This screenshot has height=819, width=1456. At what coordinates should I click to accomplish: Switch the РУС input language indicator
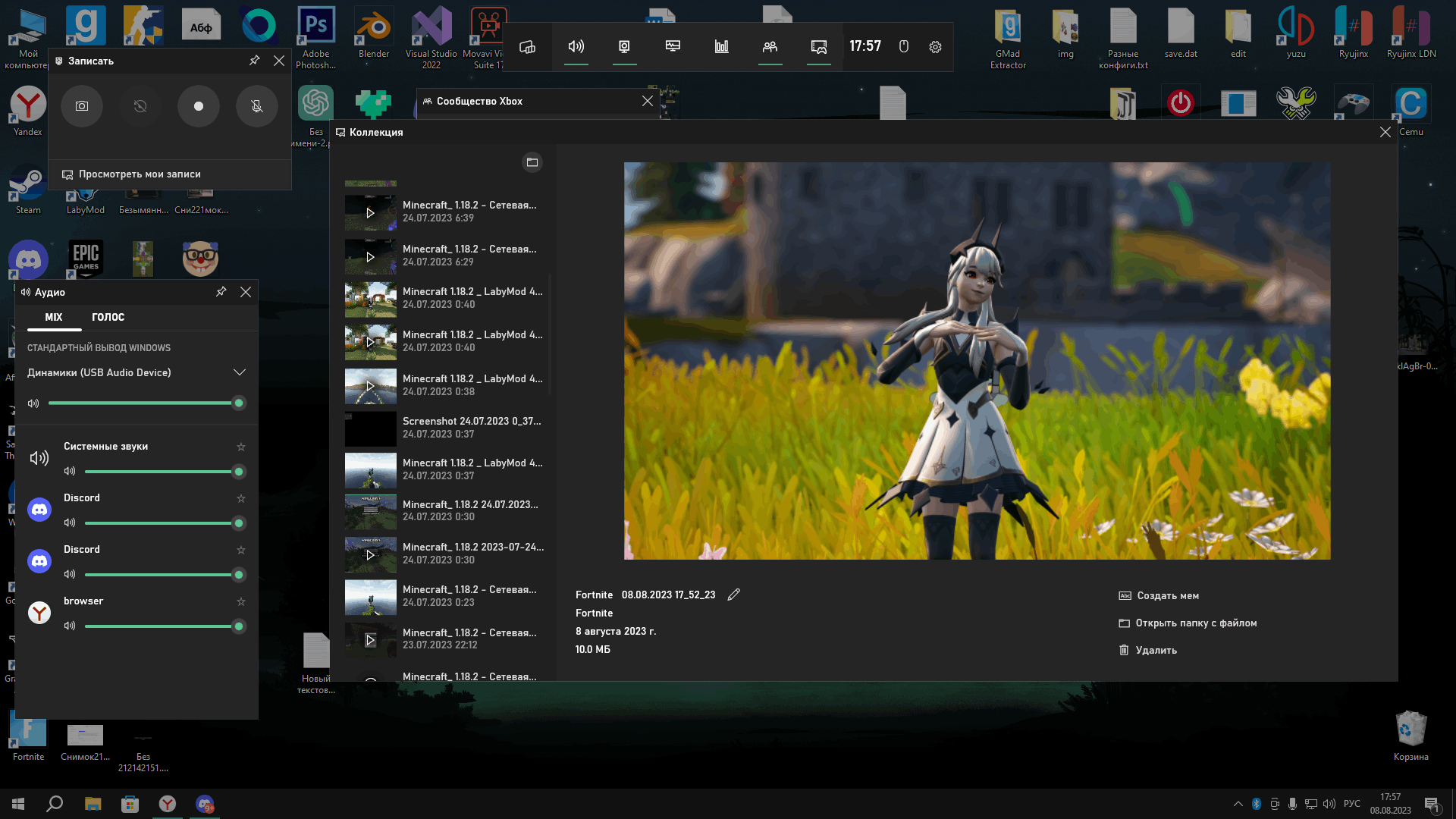1352,804
